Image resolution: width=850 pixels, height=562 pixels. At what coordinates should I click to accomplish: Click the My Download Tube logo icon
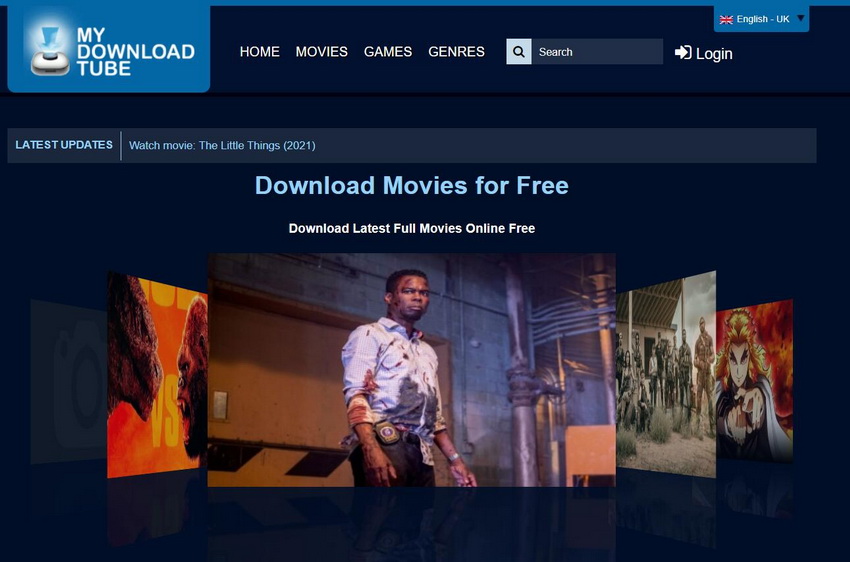[49, 48]
